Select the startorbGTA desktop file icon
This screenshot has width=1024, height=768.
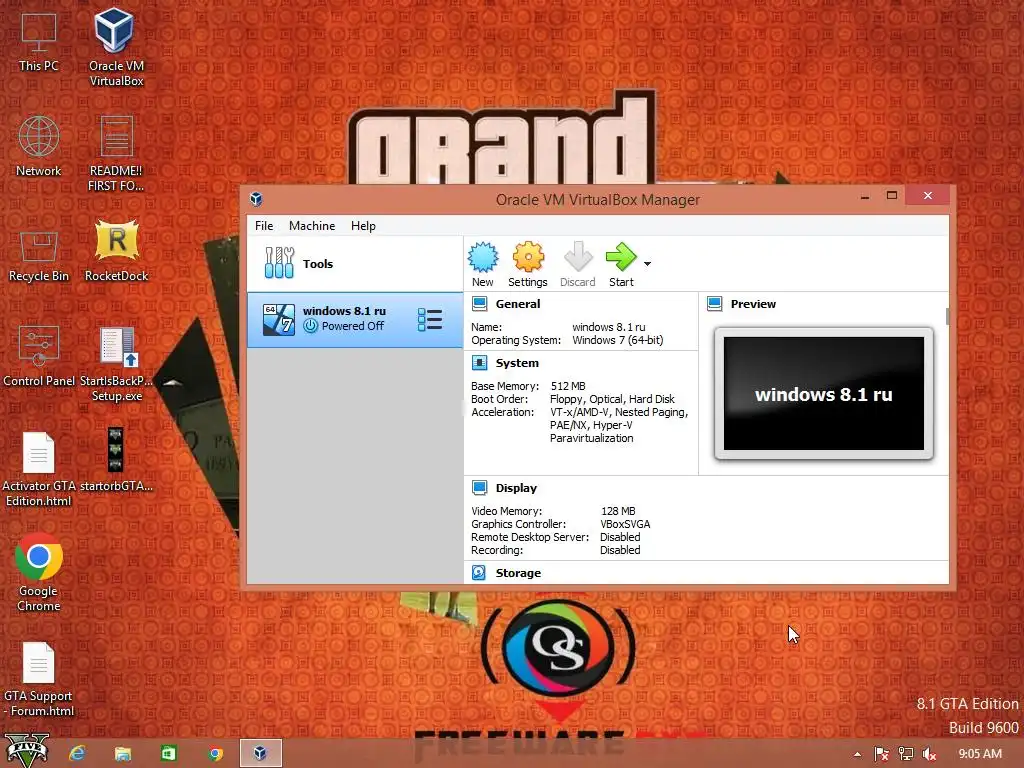coord(116,460)
